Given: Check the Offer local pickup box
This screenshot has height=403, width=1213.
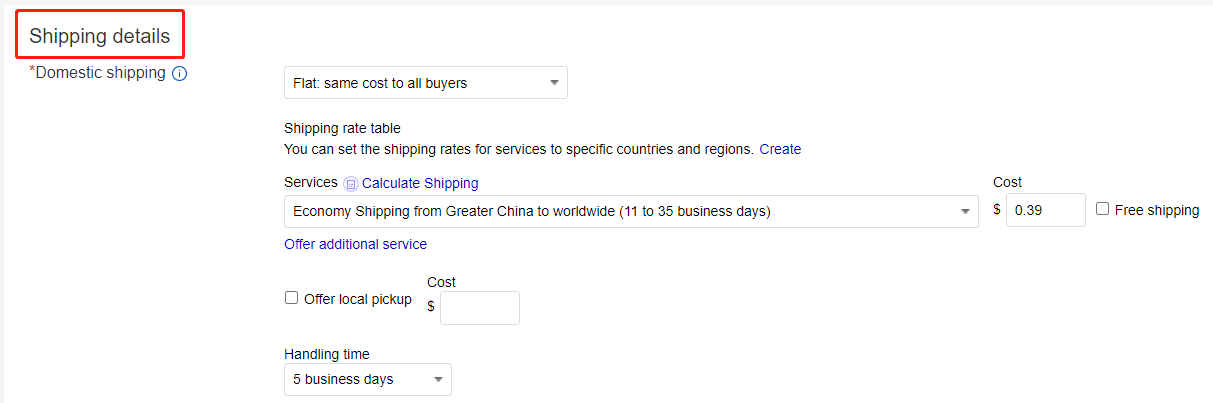Looking at the screenshot, I should tap(292, 298).
